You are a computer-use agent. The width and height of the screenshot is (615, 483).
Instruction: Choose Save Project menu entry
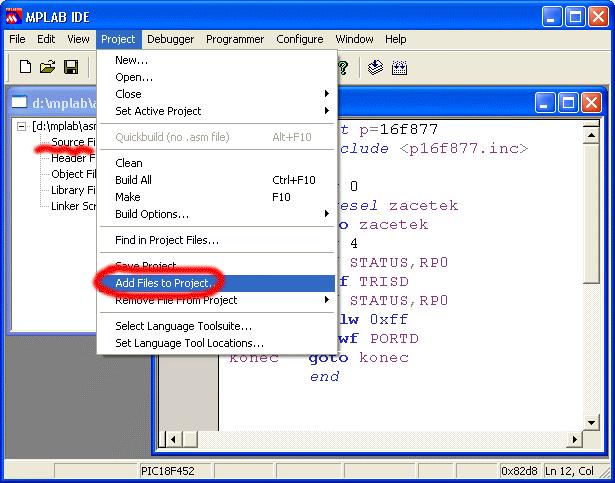[x=217, y=266]
